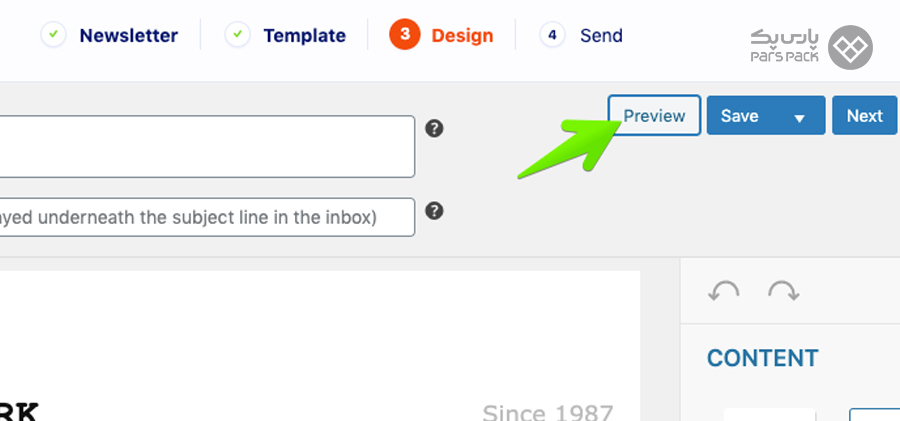Click the Newsletter step green checkmark
The width and height of the screenshot is (900, 421).
pyautogui.click(x=53, y=35)
